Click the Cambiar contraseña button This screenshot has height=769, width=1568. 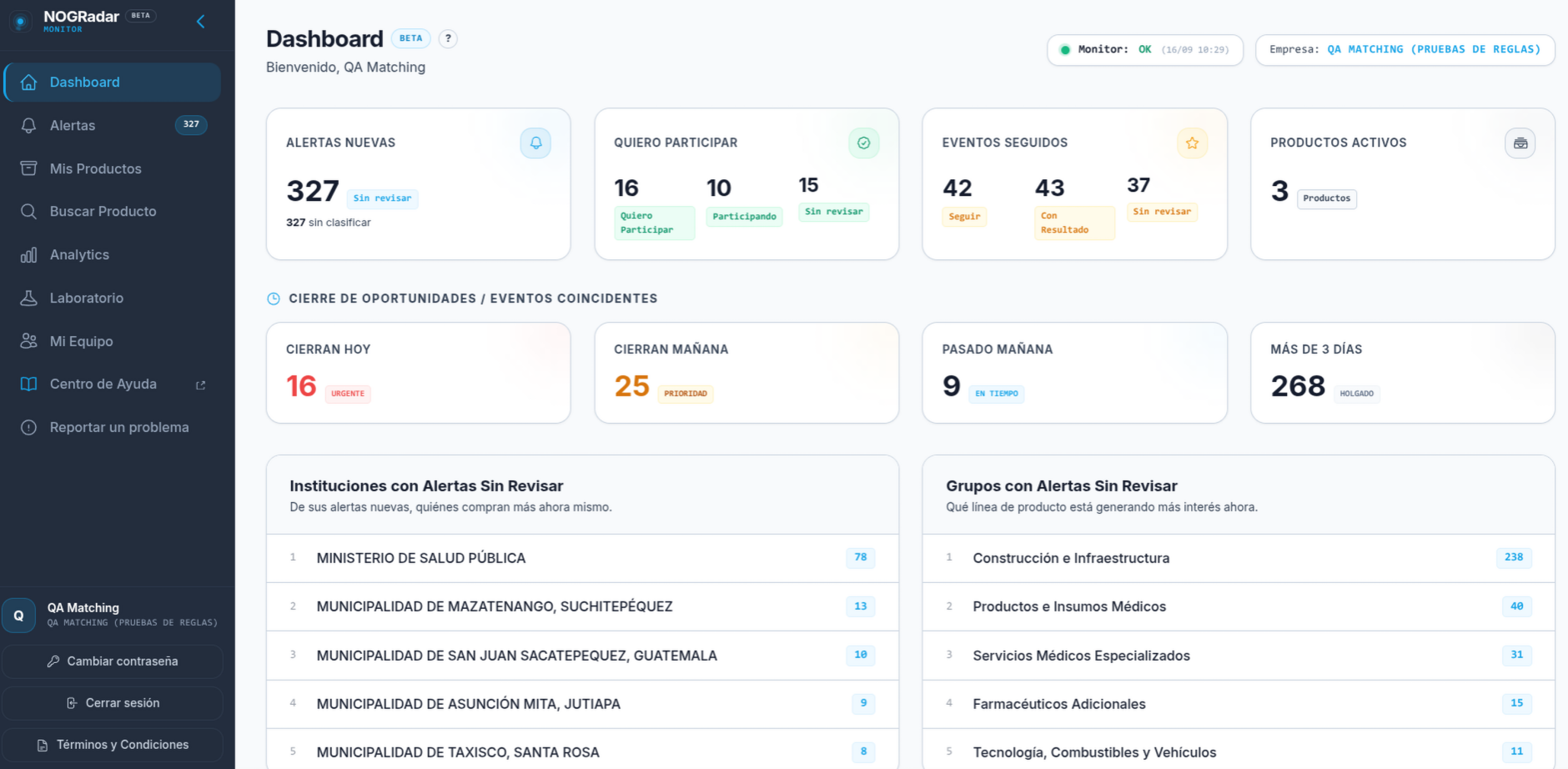point(112,661)
